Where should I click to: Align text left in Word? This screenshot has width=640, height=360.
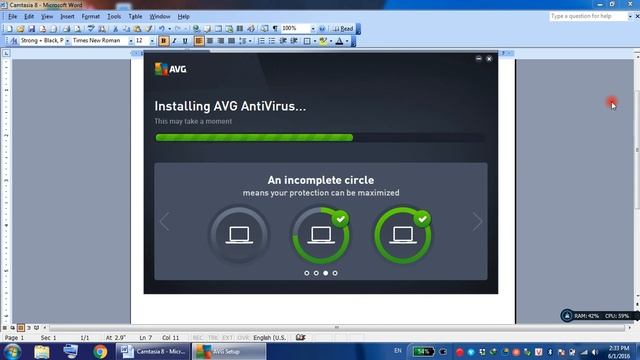pos(199,41)
